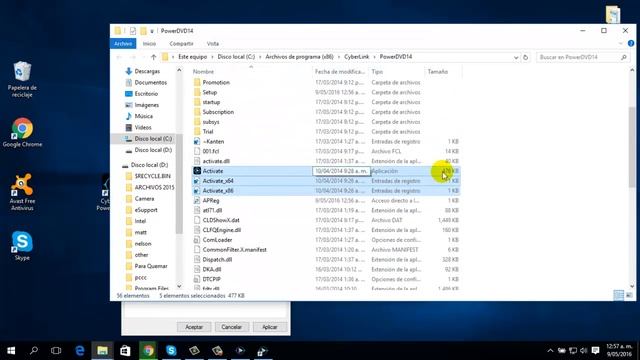Open the Vista ribbon tab
The height and width of the screenshot is (360, 640).
213,44
